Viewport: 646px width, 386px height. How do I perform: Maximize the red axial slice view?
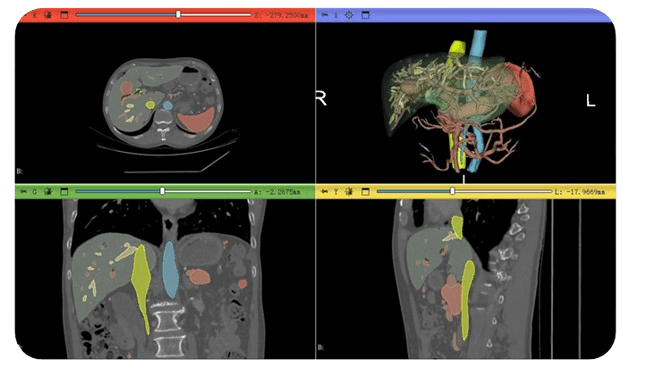pyautogui.click(x=64, y=15)
